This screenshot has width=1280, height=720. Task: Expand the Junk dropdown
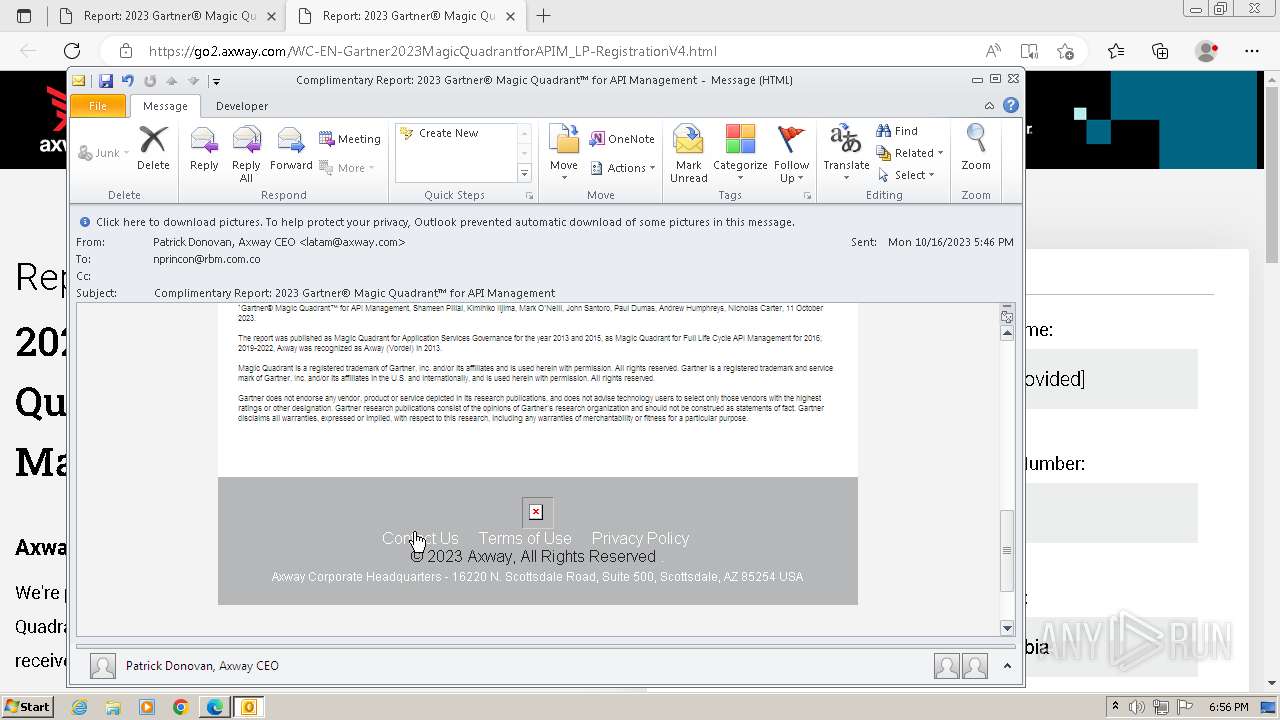tap(104, 153)
